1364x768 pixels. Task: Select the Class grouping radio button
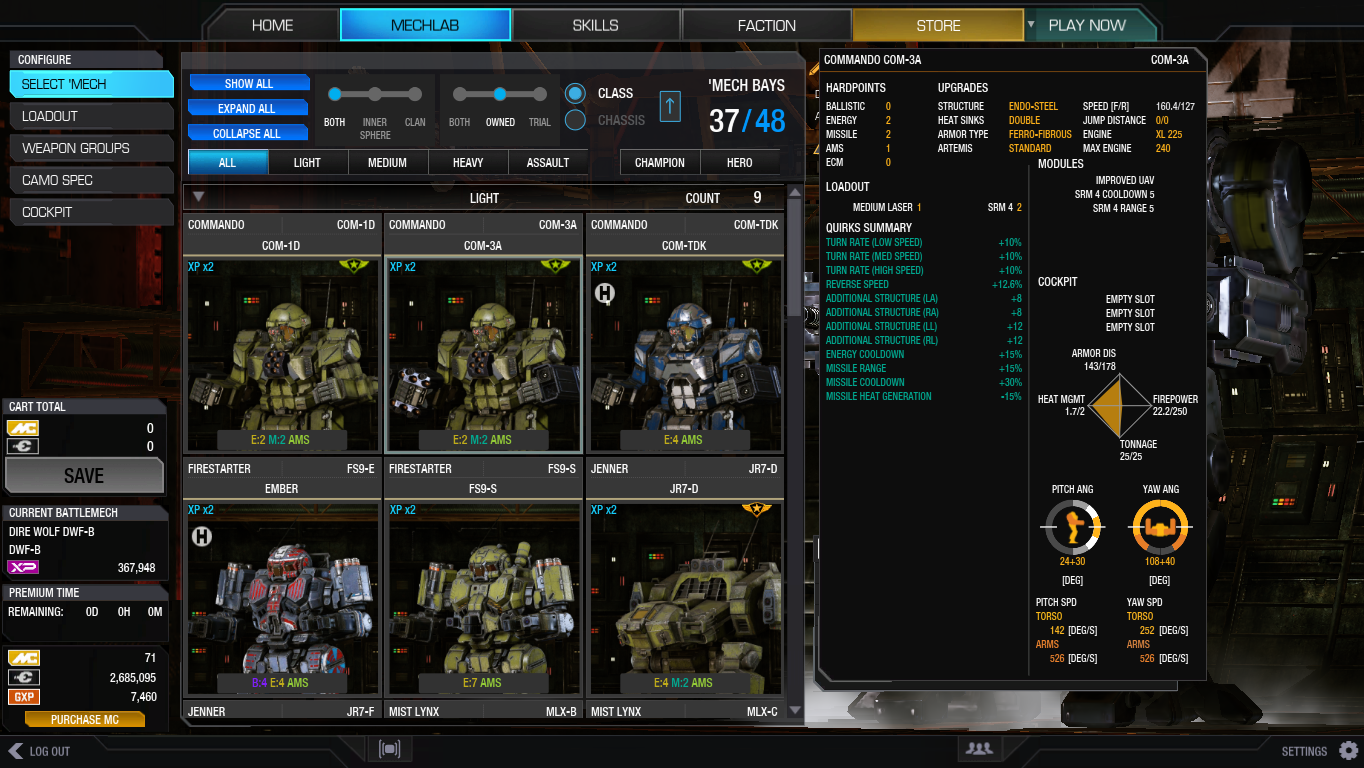point(575,94)
